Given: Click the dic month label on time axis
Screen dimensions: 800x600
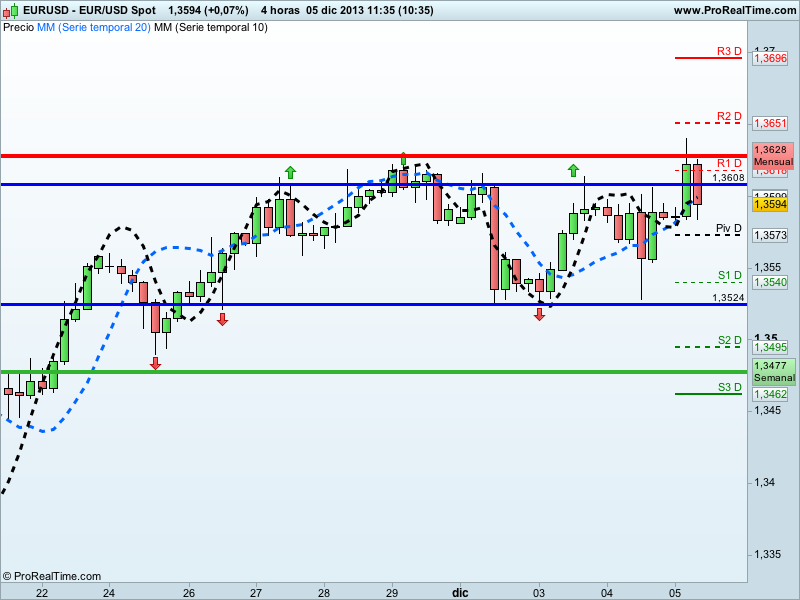Looking at the screenshot, I should 459,592.
